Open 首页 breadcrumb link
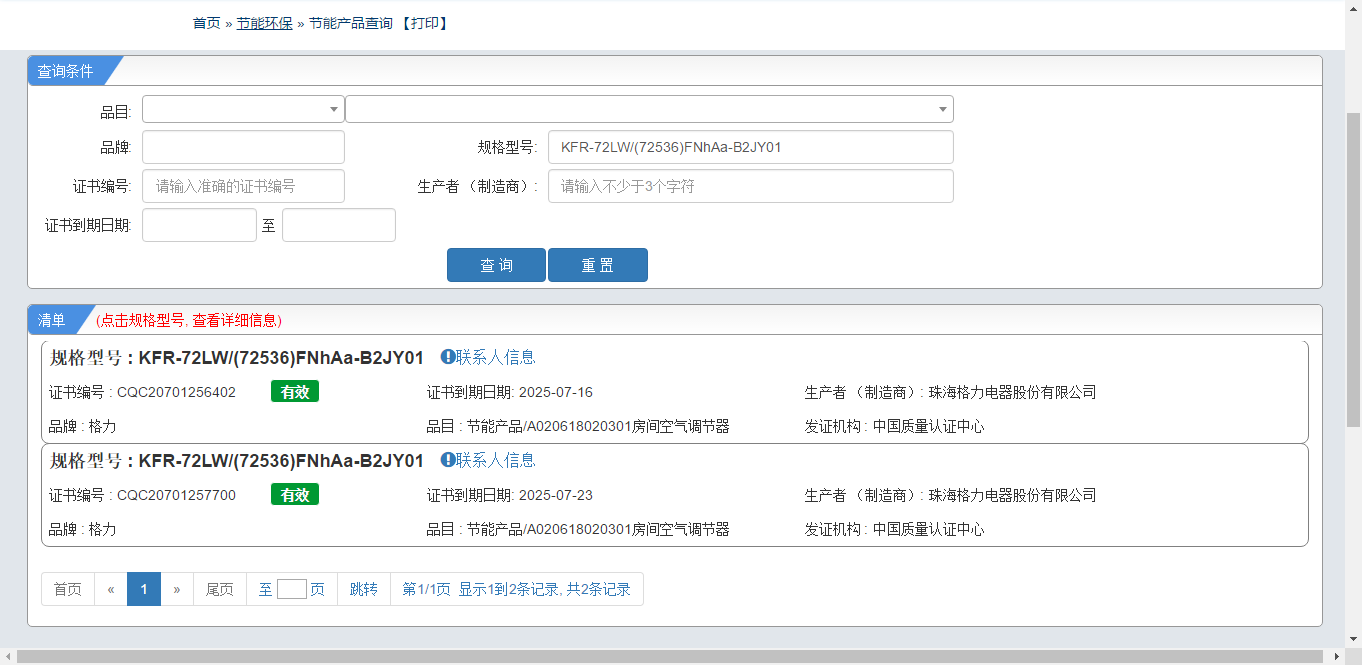 pyautogui.click(x=206, y=23)
